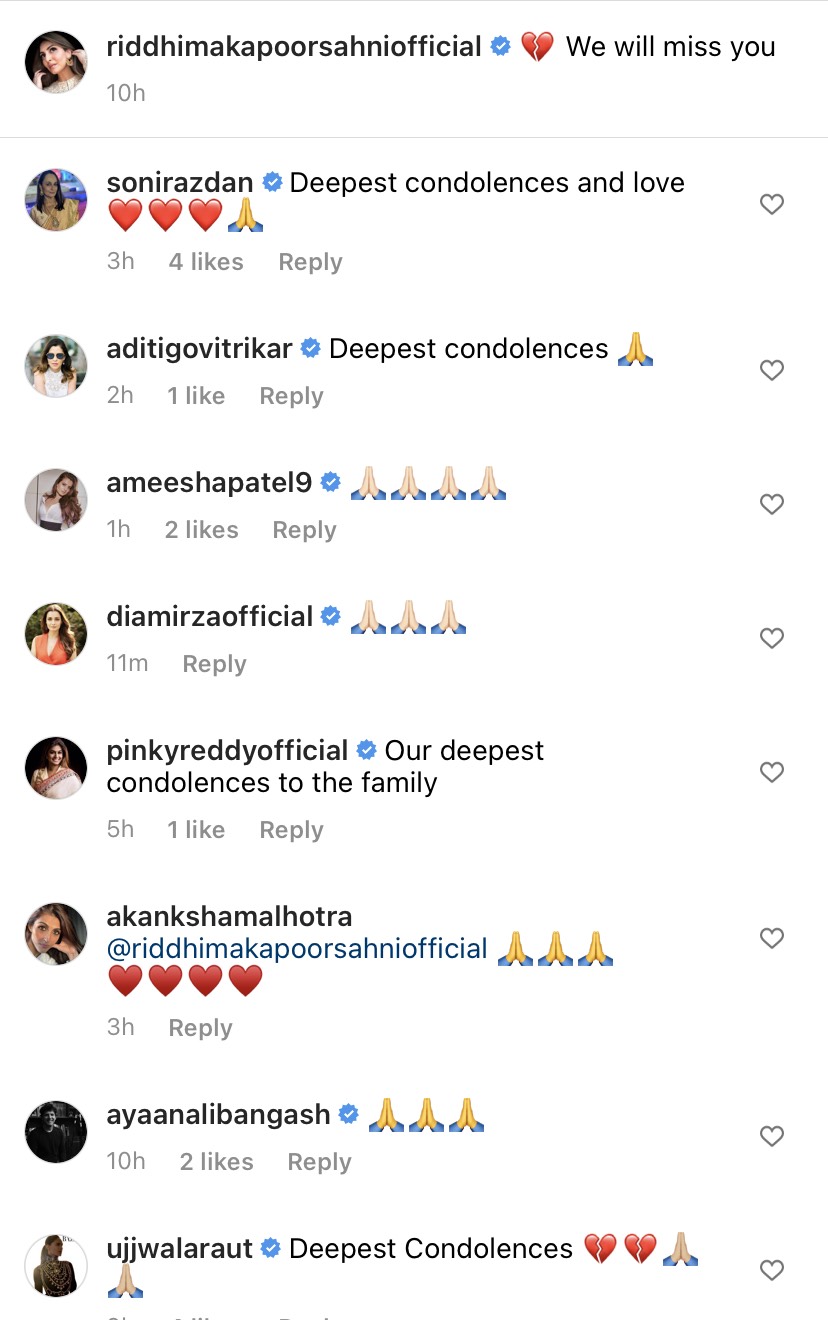This screenshot has height=1320, width=828.
Task: Reply to akankshamalhotra's comment
Action: 200,1028
